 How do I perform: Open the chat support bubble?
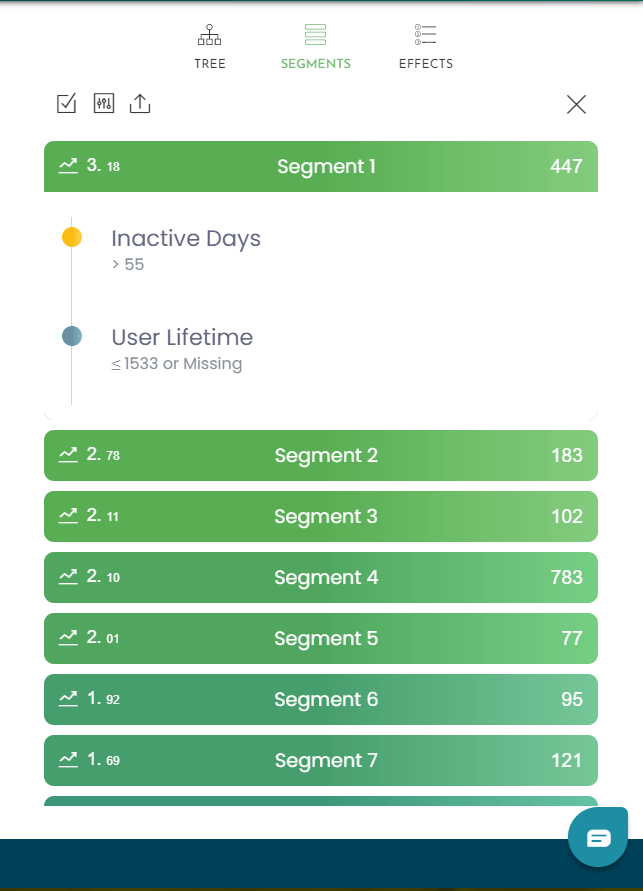click(598, 838)
